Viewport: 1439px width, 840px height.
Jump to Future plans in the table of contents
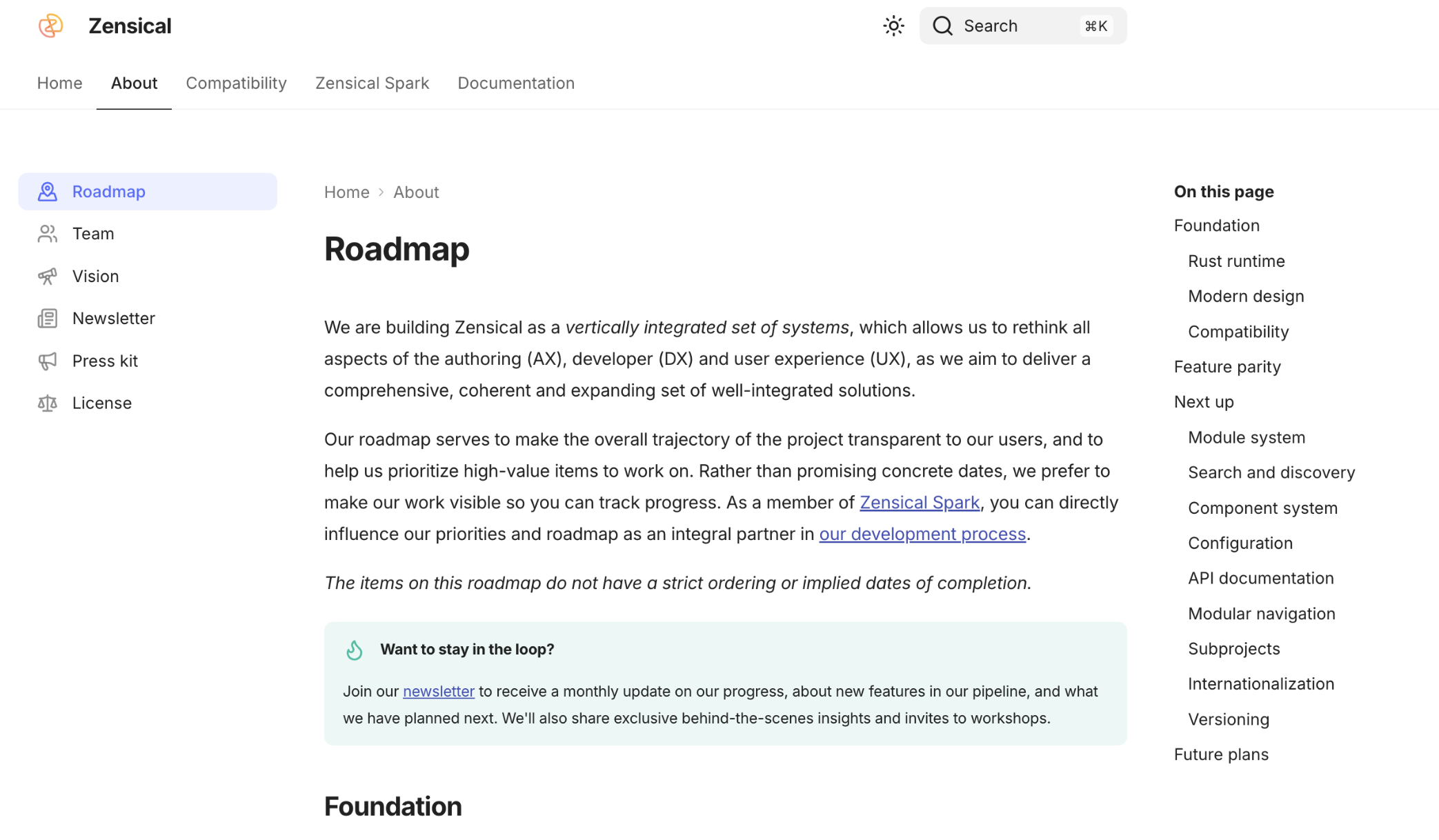(1220, 754)
